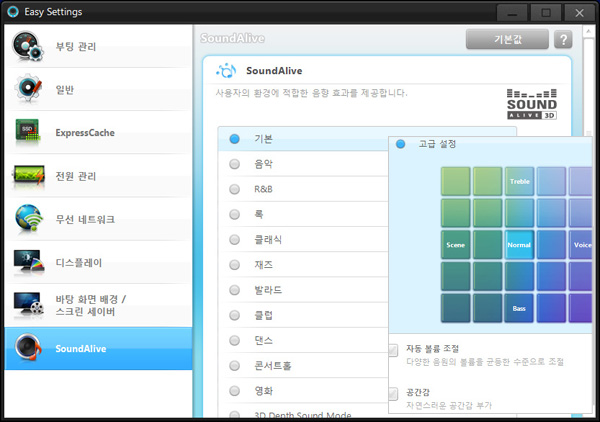Viewport: 600px width, 422px height.
Task: Click the 디스플레이 monitor icon
Action: tap(27, 262)
